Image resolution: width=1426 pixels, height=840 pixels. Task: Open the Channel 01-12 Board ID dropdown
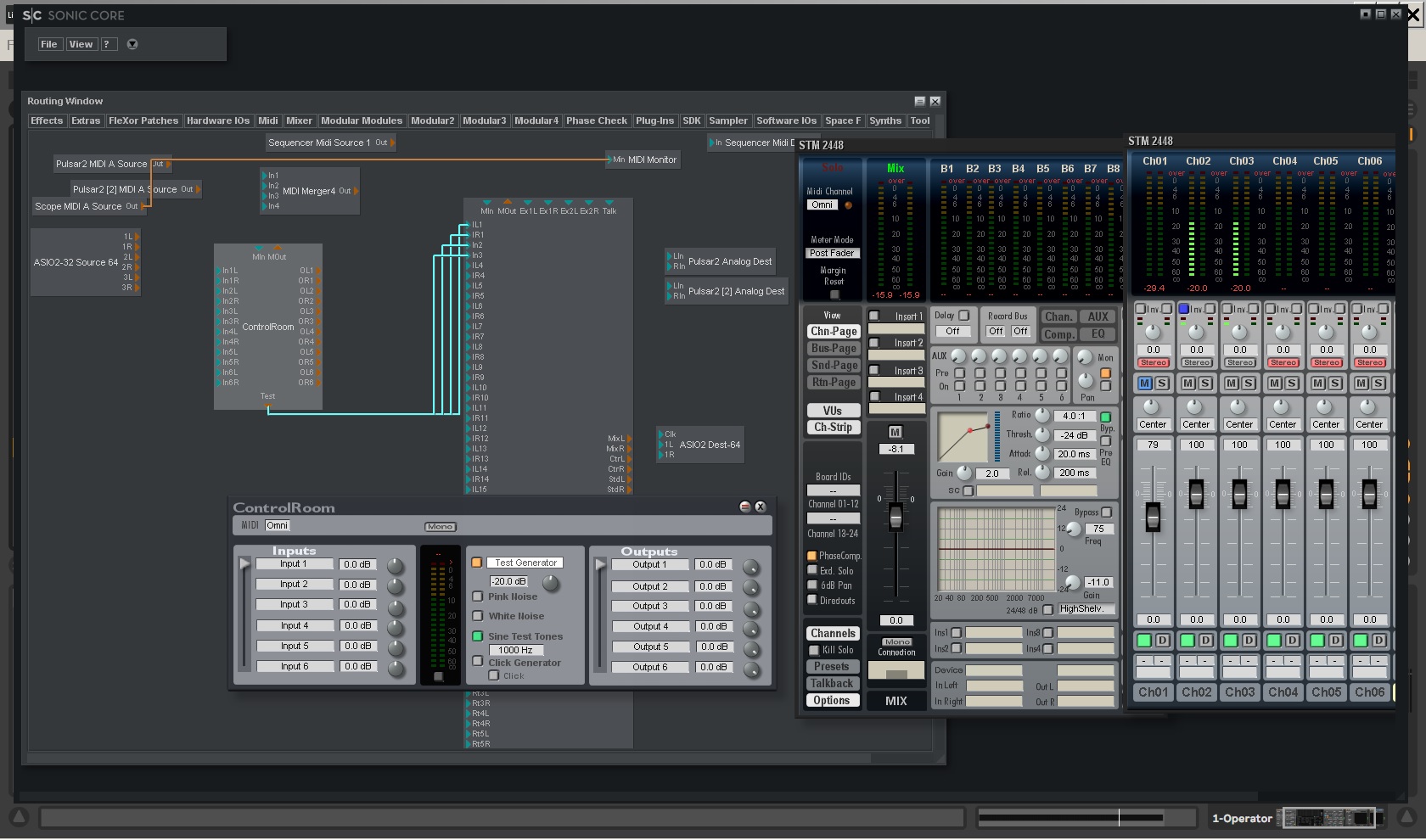[833, 491]
